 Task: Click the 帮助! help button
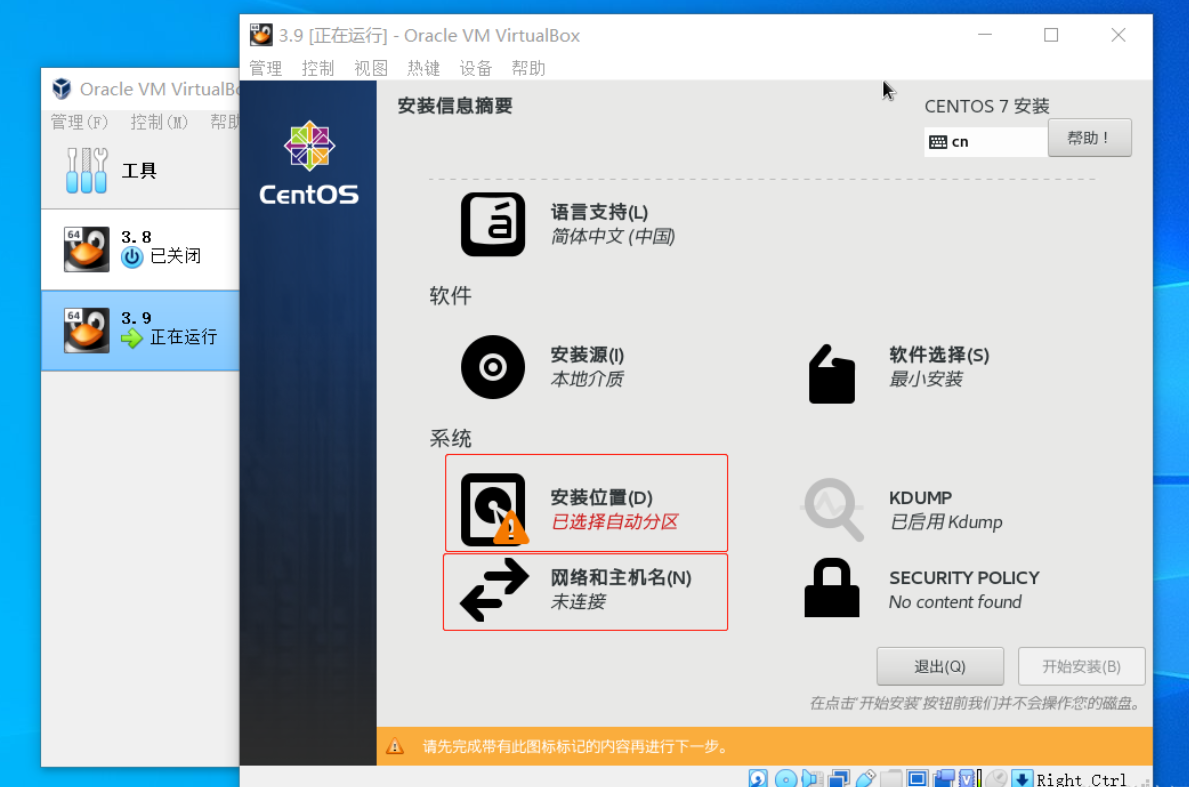point(1090,138)
